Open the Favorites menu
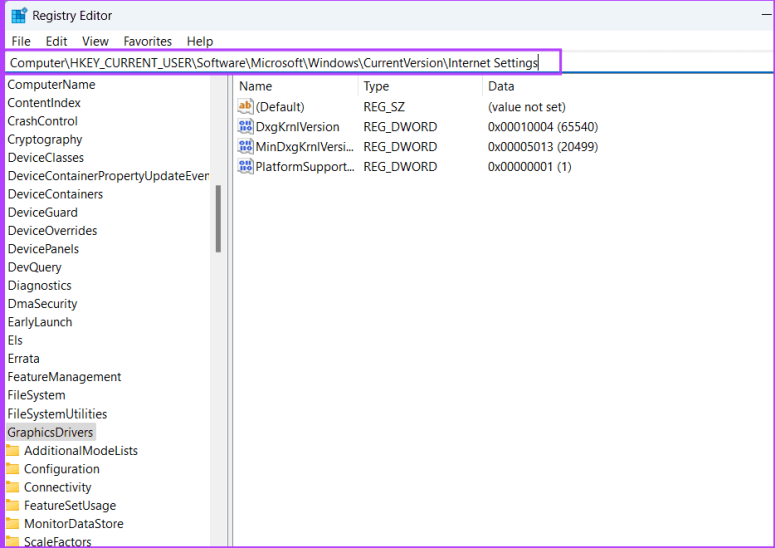Image resolution: width=775 pixels, height=548 pixels. pos(147,41)
